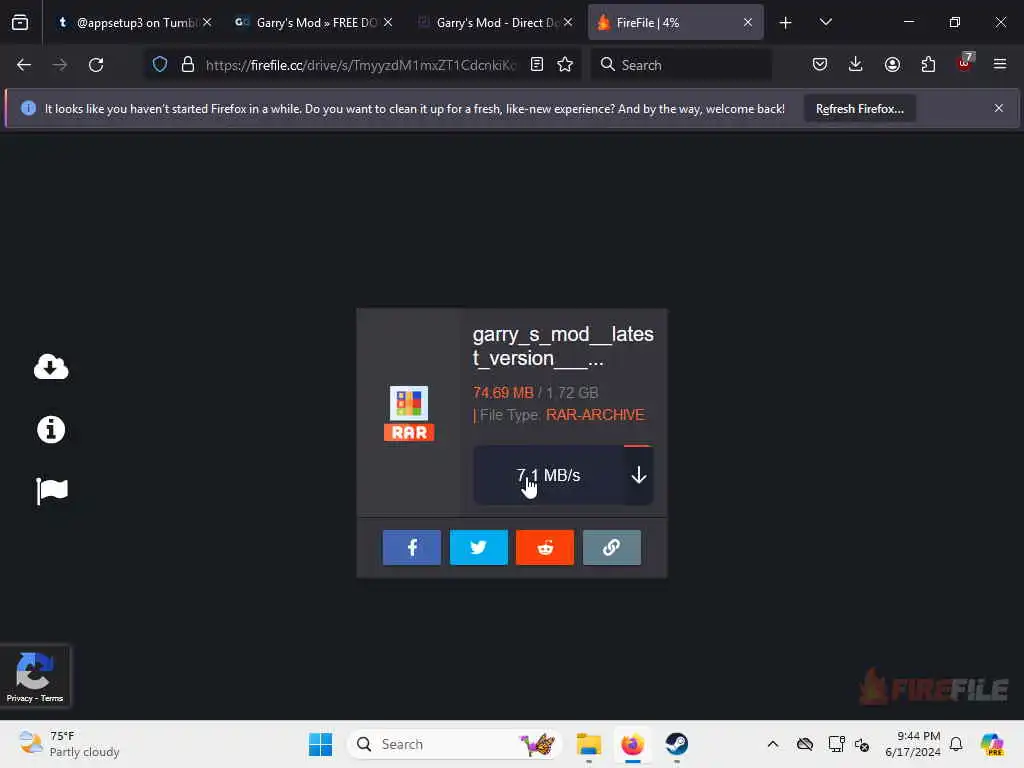1024x768 pixels.
Task: Reload the current page
Action: click(96, 65)
